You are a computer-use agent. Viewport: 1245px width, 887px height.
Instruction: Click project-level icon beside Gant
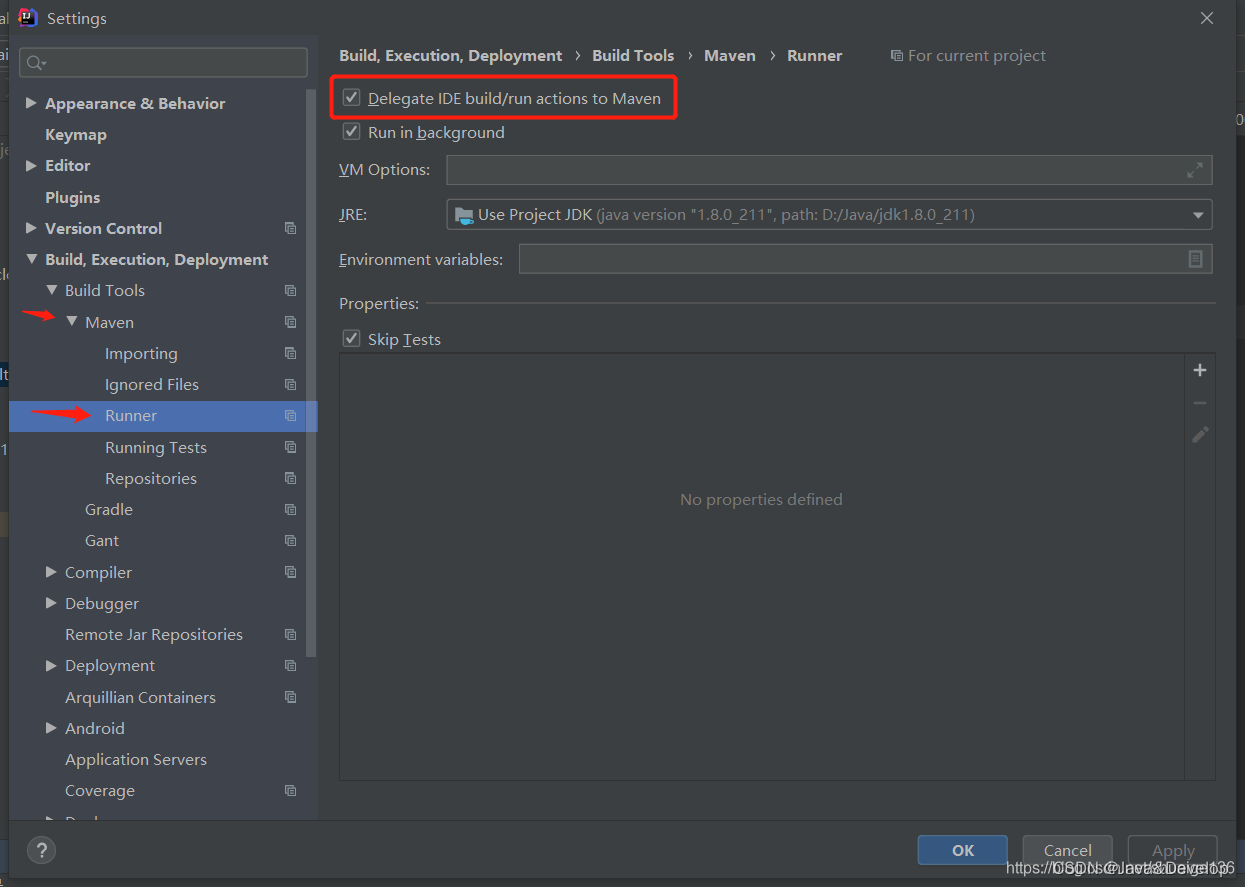click(290, 540)
